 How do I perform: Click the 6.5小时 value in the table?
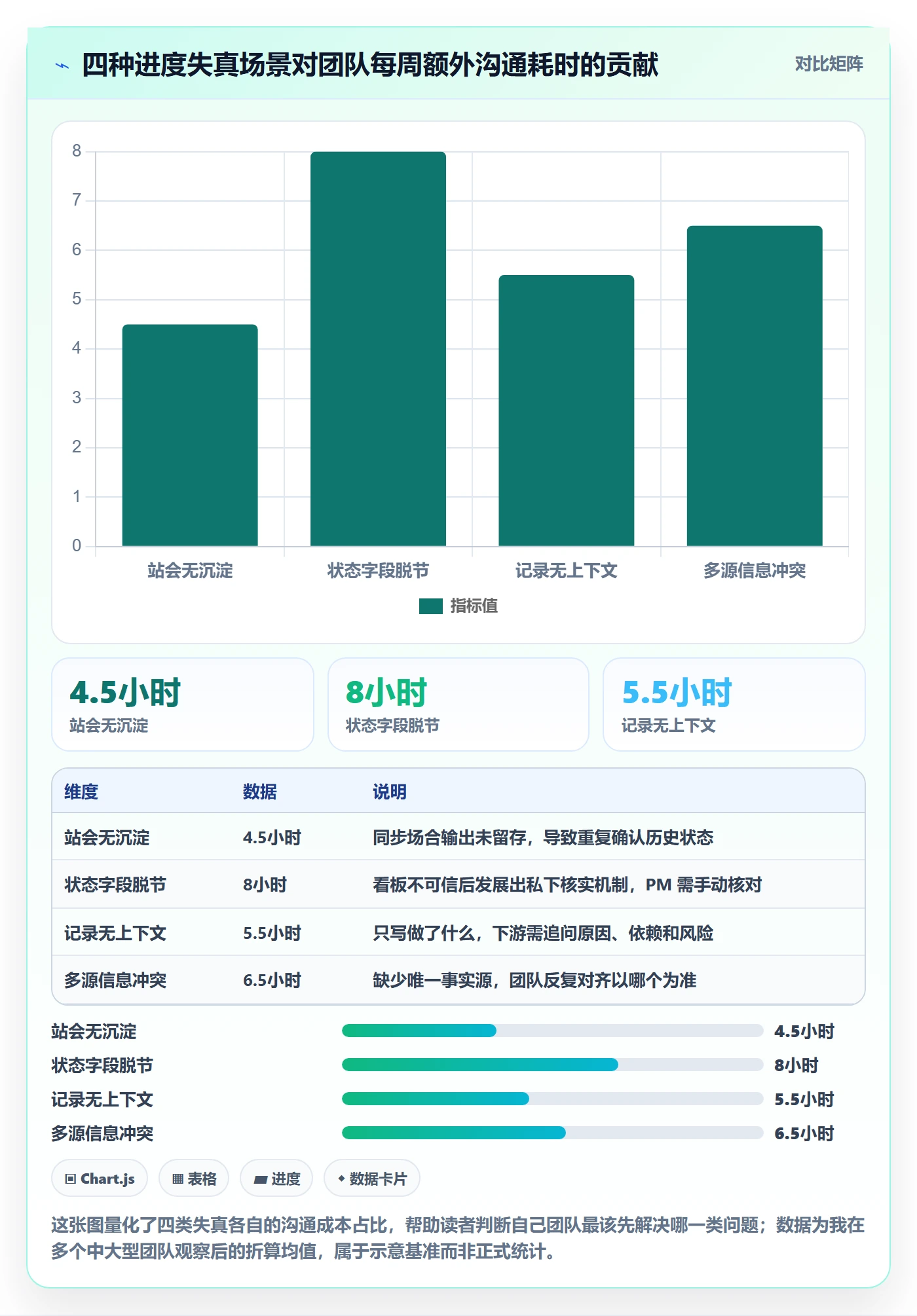point(272,981)
